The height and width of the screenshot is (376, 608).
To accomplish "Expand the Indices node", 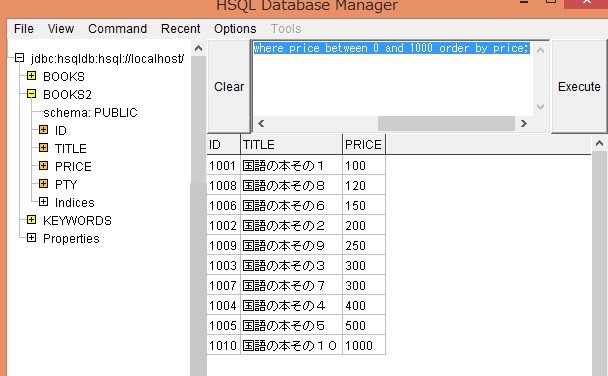I will tap(43, 202).
